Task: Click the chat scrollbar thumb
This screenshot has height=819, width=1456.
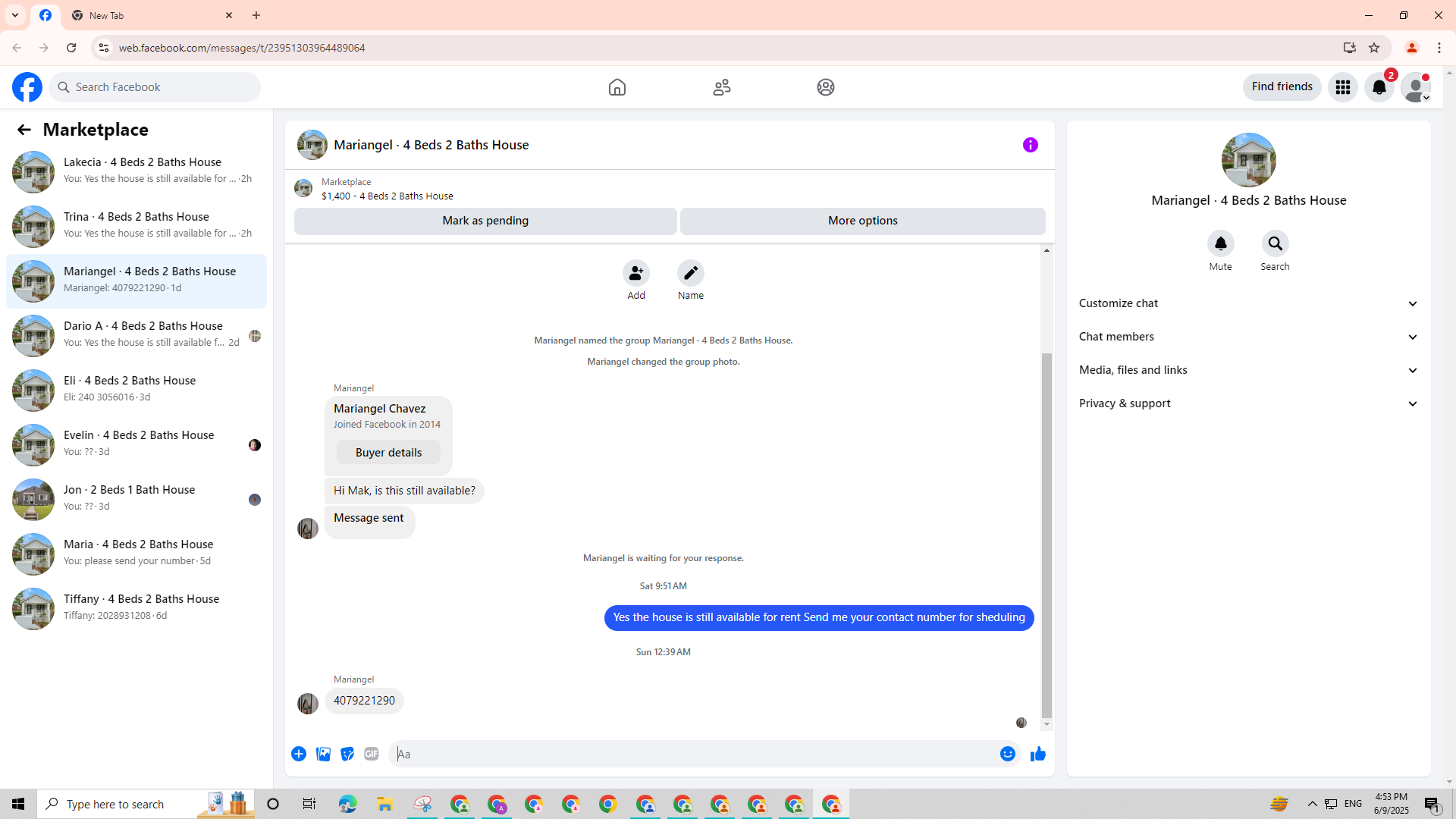Action: click(x=1046, y=535)
